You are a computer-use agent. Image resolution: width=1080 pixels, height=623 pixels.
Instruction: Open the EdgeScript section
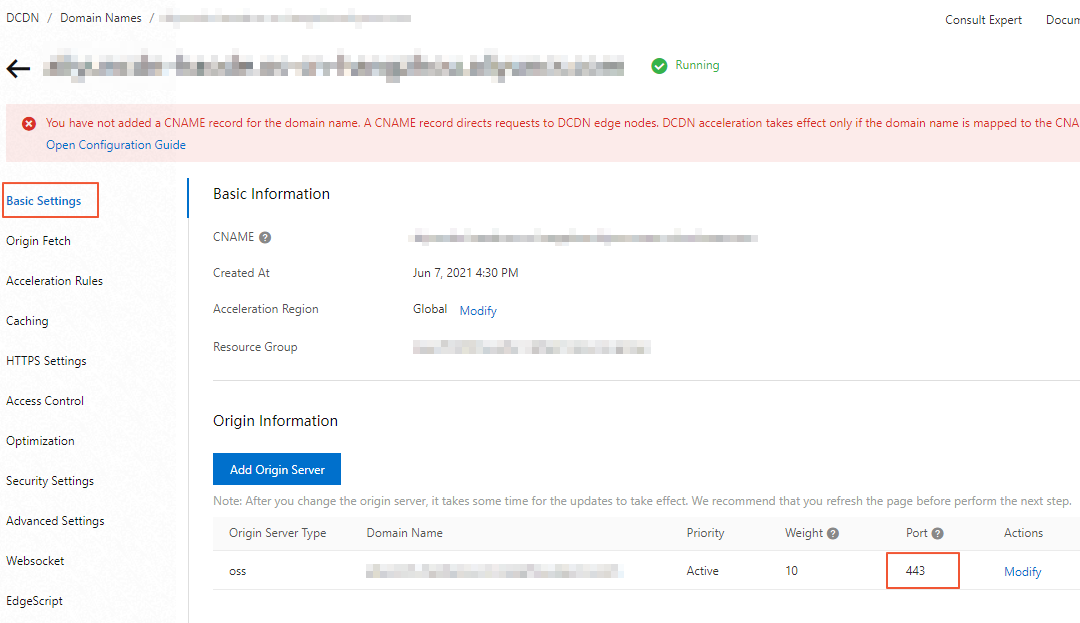click(35, 600)
